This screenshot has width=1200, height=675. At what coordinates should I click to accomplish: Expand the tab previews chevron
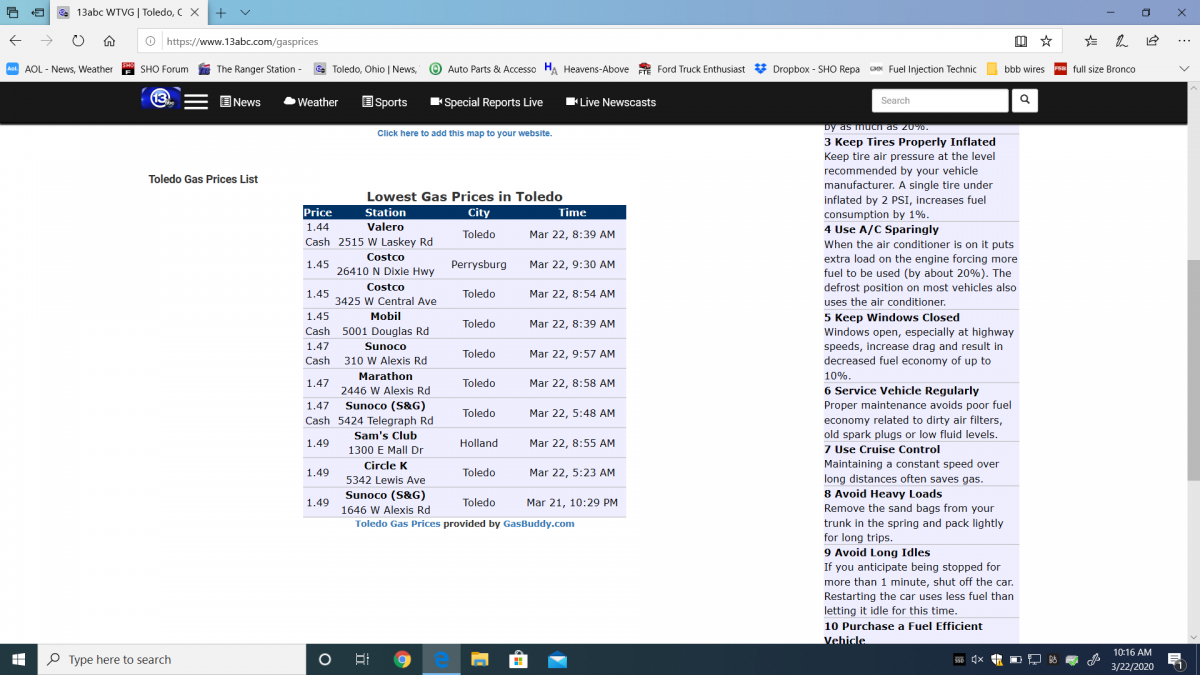[x=245, y=13]
